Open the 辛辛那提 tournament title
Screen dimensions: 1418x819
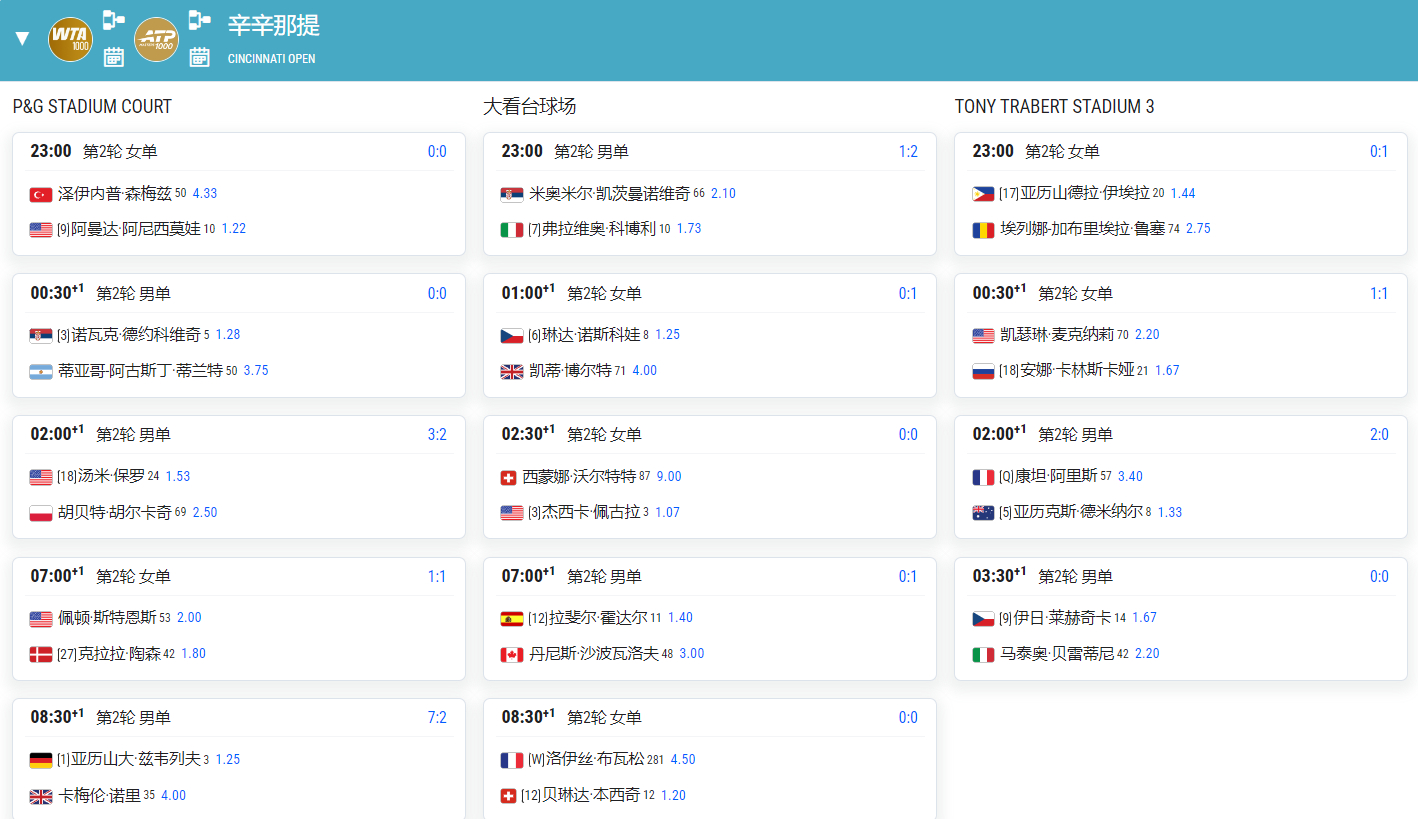click(274, 27)
